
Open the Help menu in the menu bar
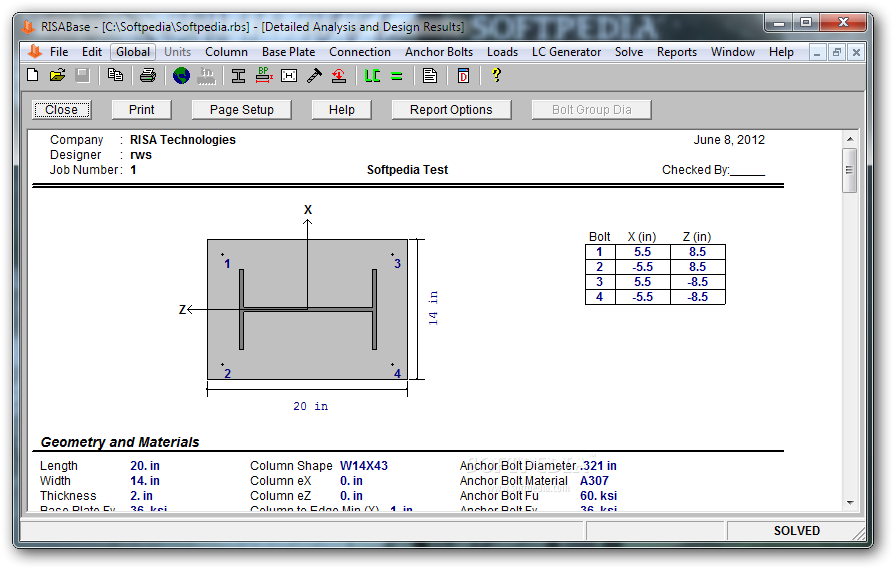pos(781,52)
